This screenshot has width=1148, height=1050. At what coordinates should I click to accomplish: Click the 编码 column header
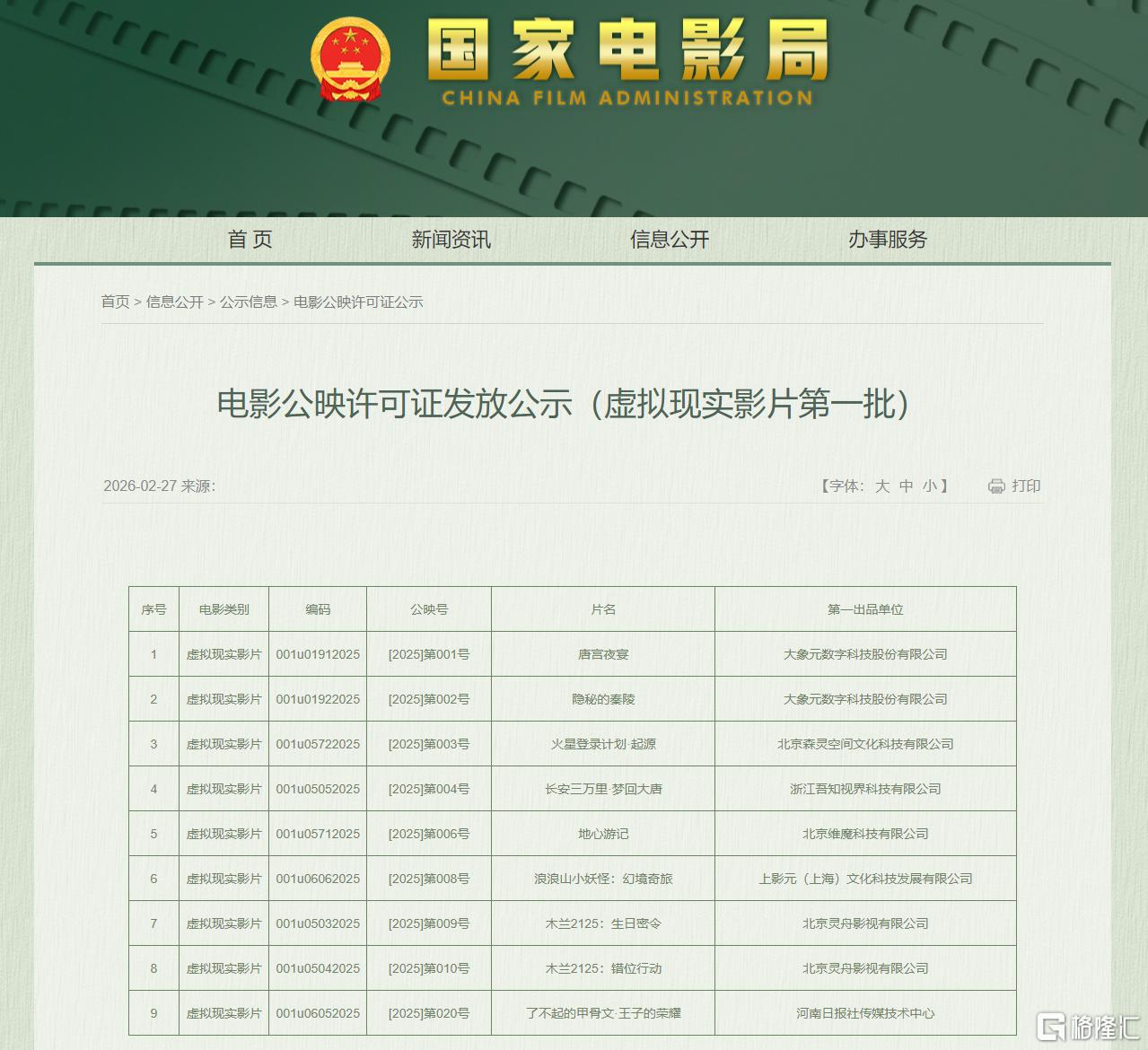318,609
